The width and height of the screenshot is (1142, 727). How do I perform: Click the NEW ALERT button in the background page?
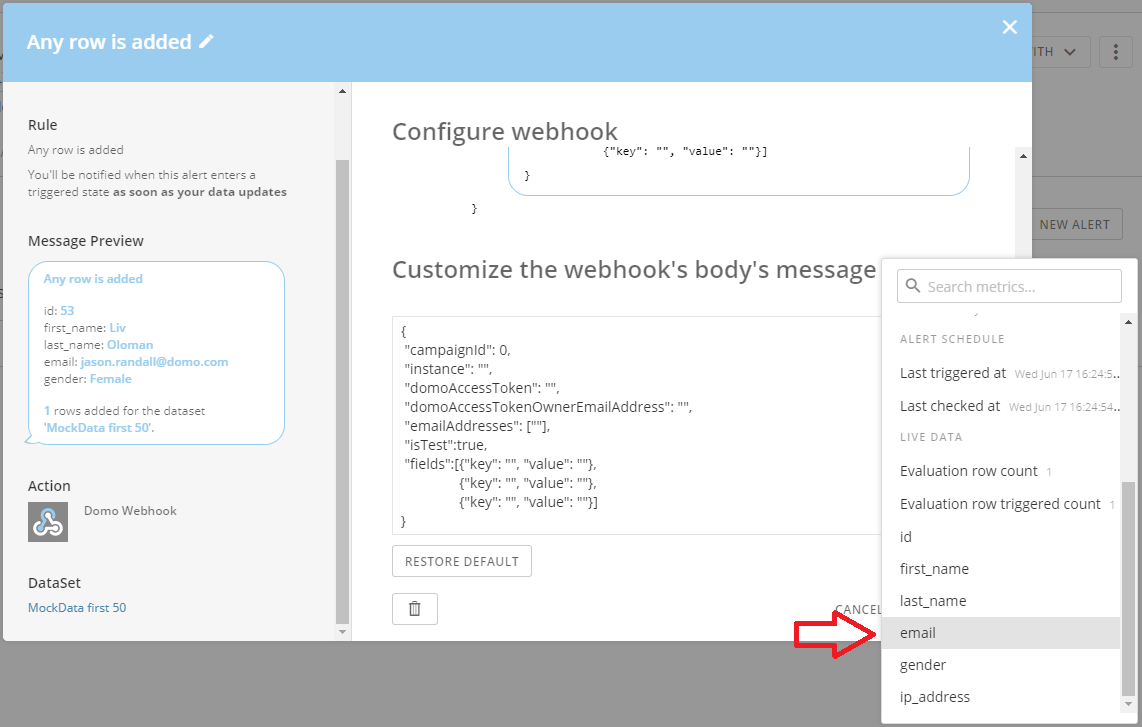(x=1074, y=224)
